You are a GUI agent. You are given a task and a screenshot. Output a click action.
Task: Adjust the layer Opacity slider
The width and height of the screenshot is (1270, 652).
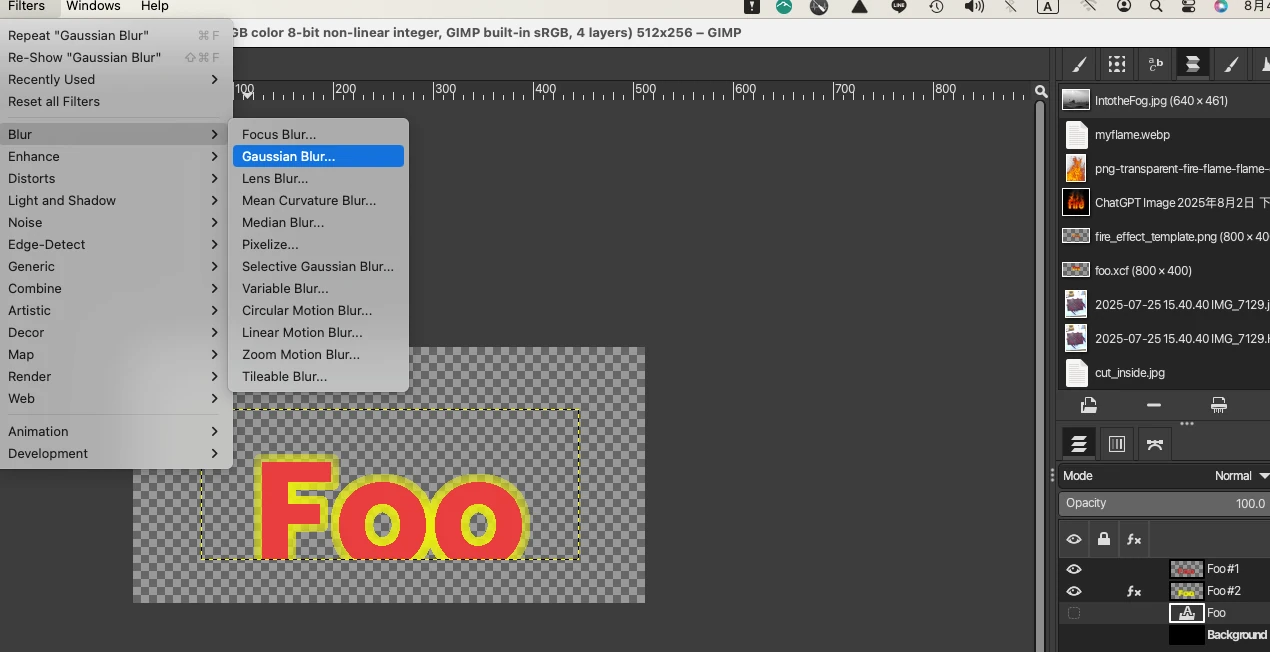point(1164,503)
